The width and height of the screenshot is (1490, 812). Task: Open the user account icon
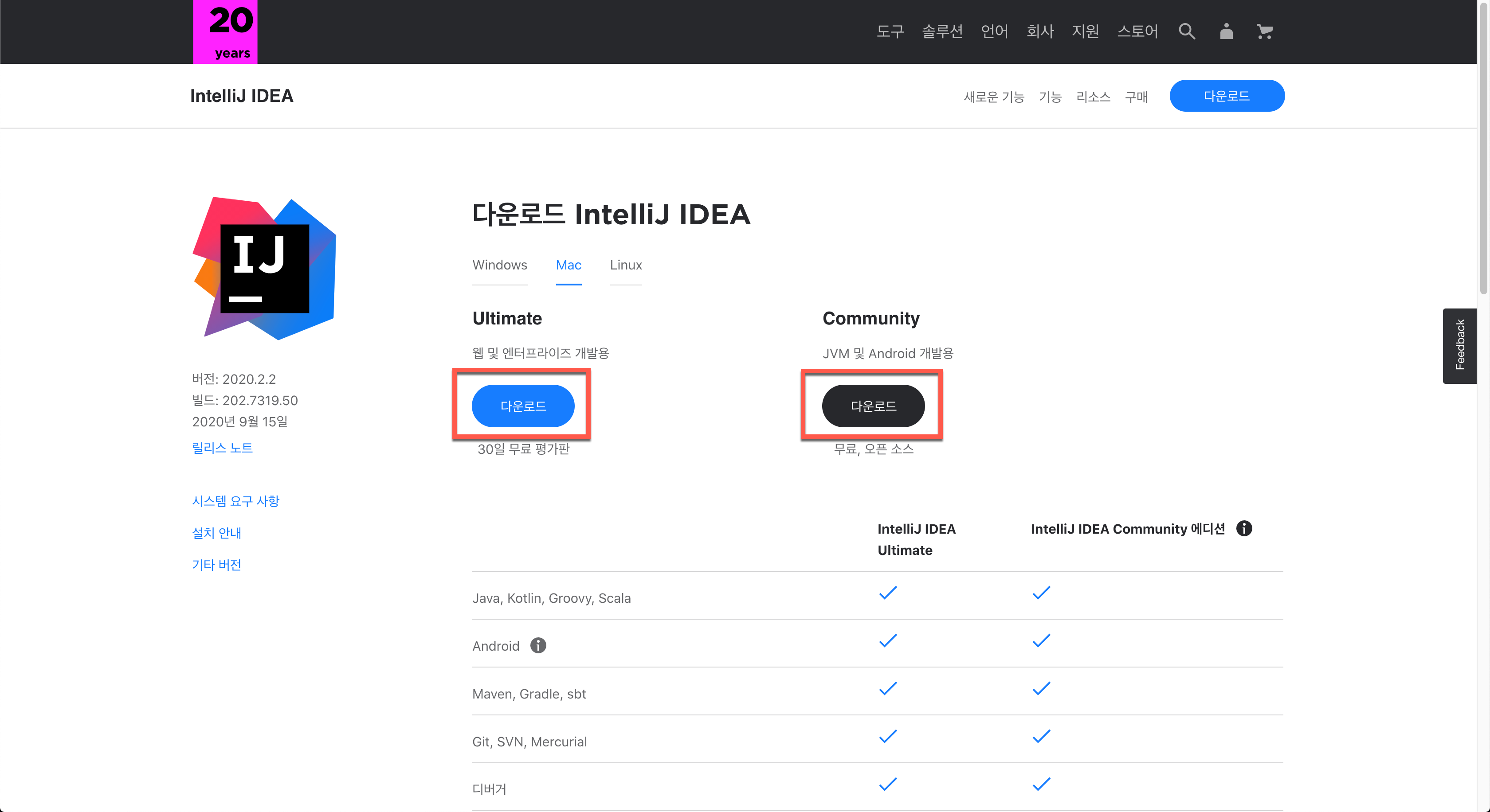(x=1226, y=31)
